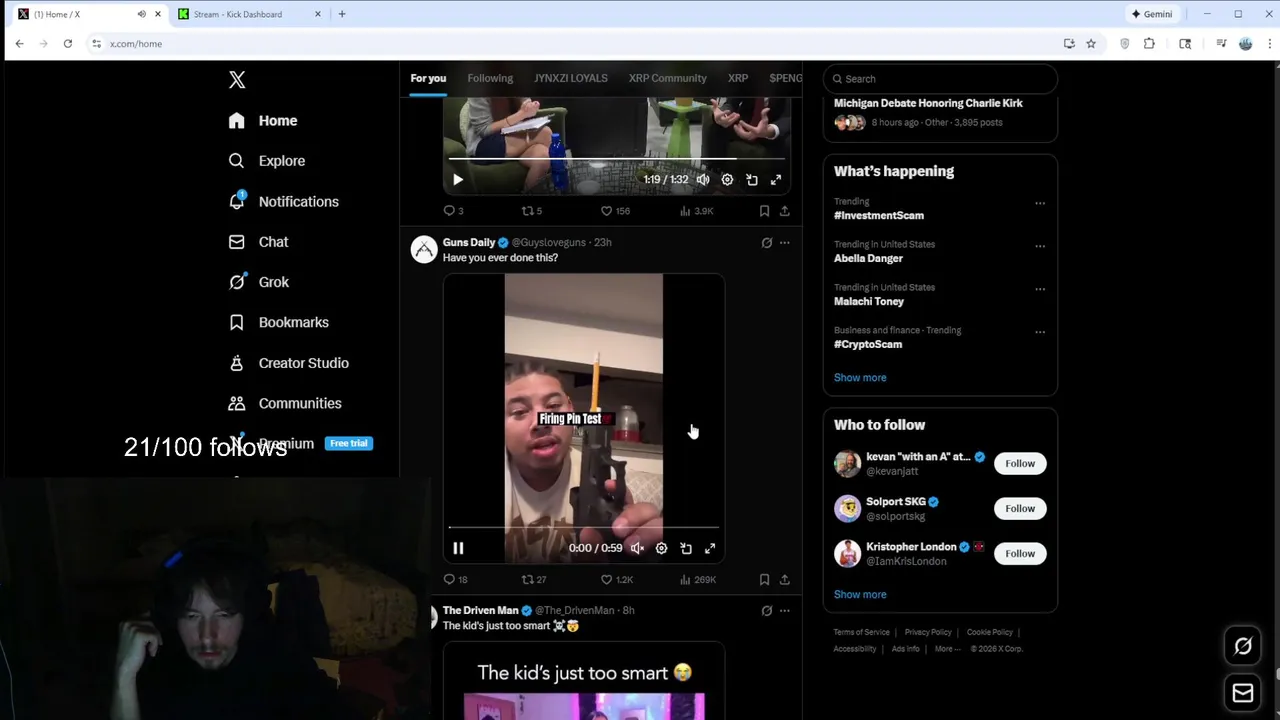
Task: Click the Premium Free trial badge
Action: [349, 443]
